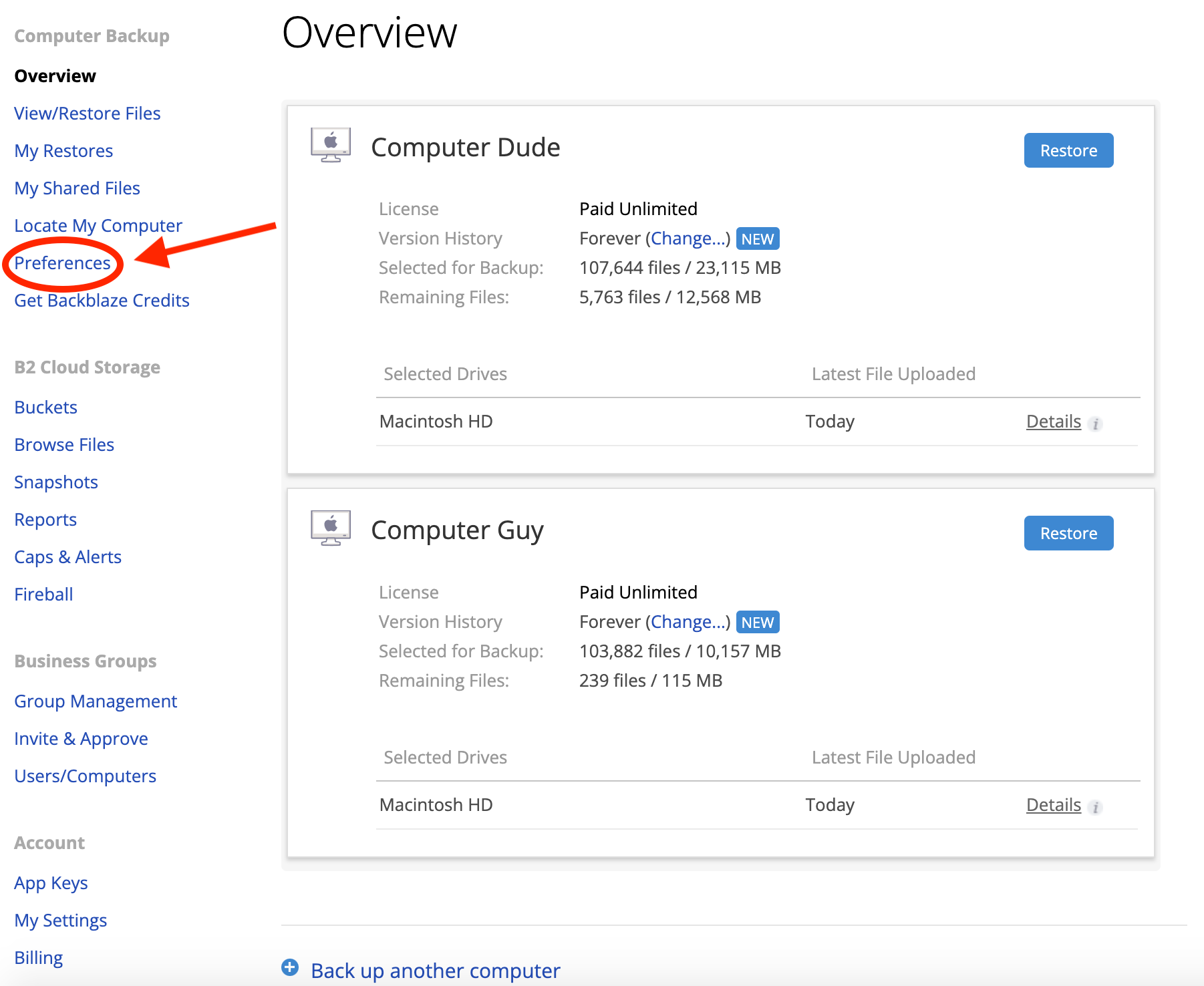Click Back up another computer link
1204x986 pixels.
pyautogui.click(x=436, y=971)
